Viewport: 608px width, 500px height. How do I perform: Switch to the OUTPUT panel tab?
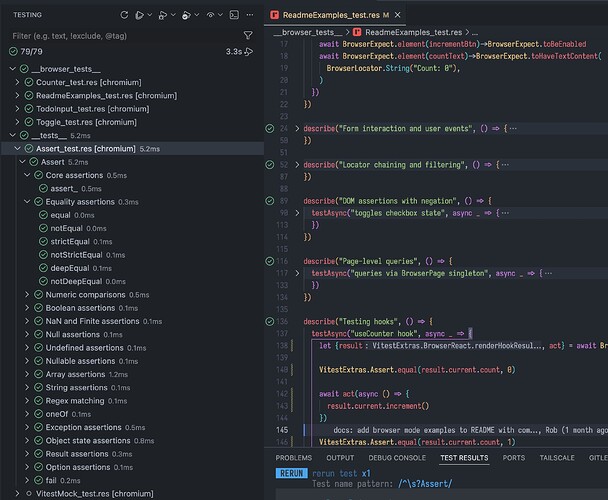340,458
